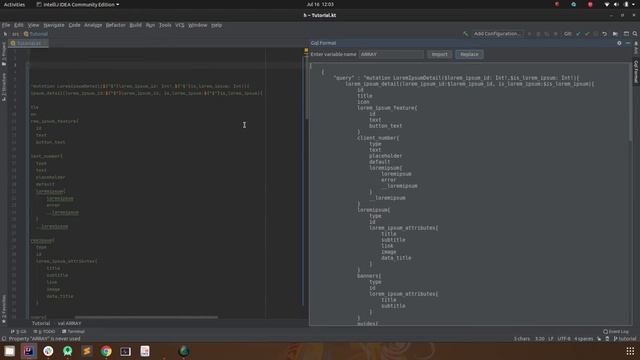Open the Tools menu
The width and height of the screenshot is (640, 360).
coord(165,25)
